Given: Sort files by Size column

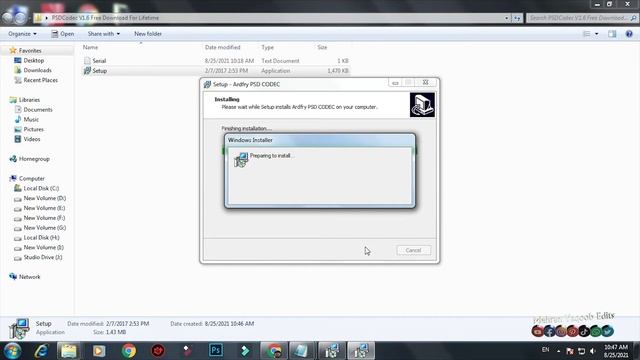Looking at the screenshot, I should click(x=322, y=47).
